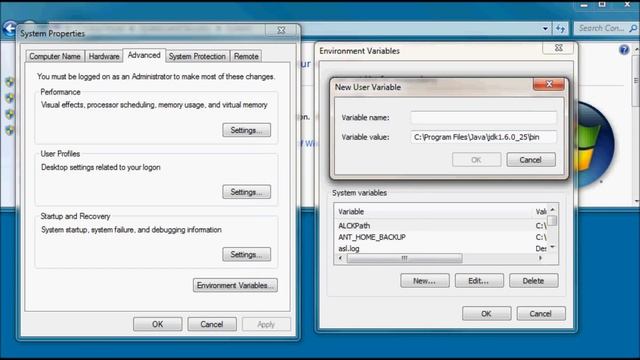Click Delete under System variables
Screen dimensions: 640x360
pos(533,281)
